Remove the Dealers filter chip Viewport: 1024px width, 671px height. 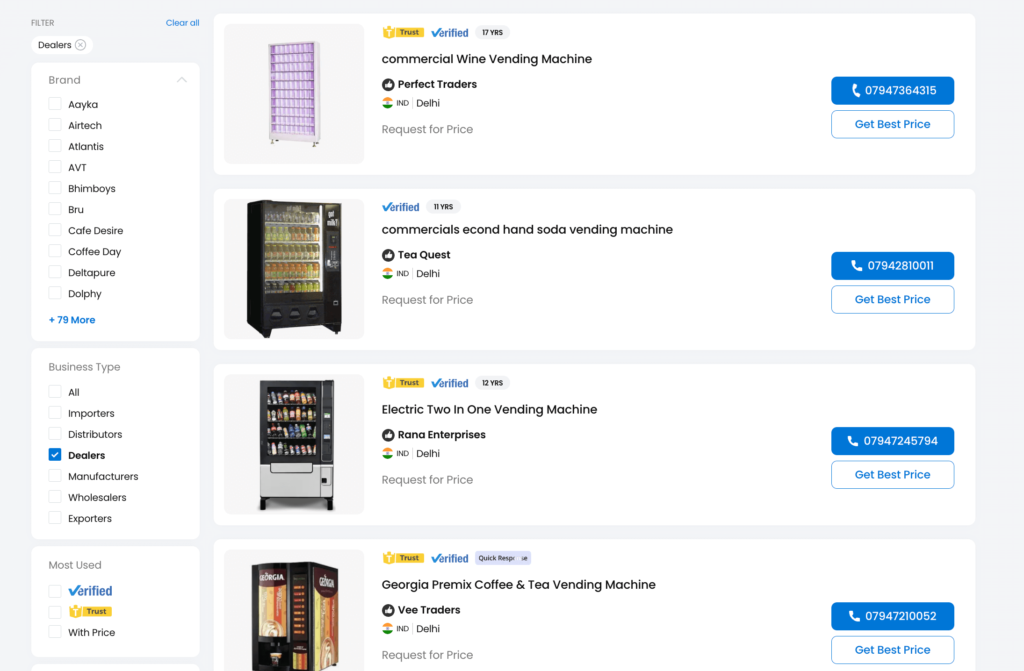pyautogui.click(x=81, y=45)
